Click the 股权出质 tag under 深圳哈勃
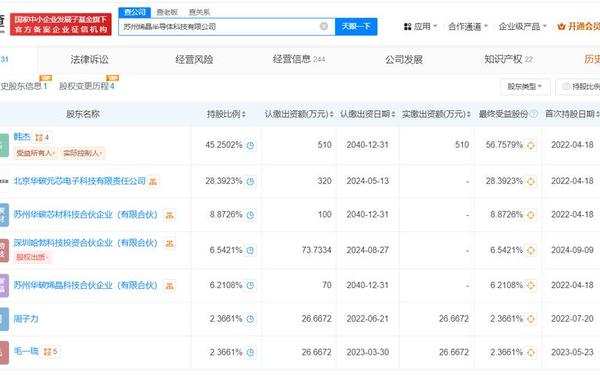 coord(32,257)
